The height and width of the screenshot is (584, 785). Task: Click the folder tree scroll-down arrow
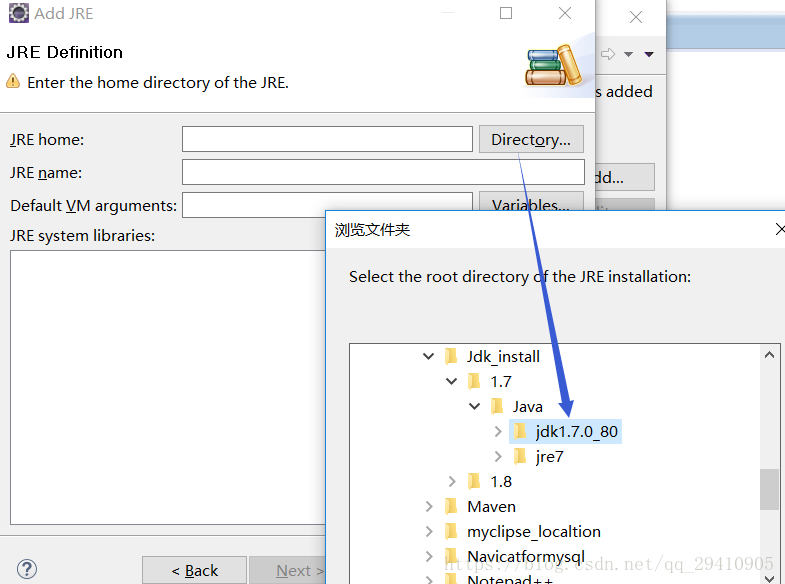coord(769,578)
